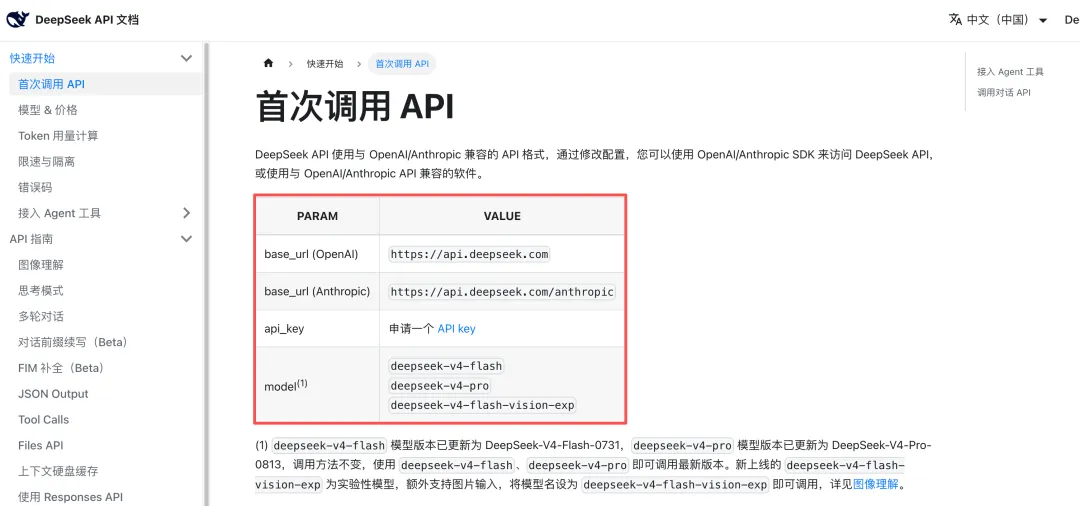Viewport: 1080px width, 506px height.
Task: Click the 首次调用 API page heading
Action: (355, 108)
